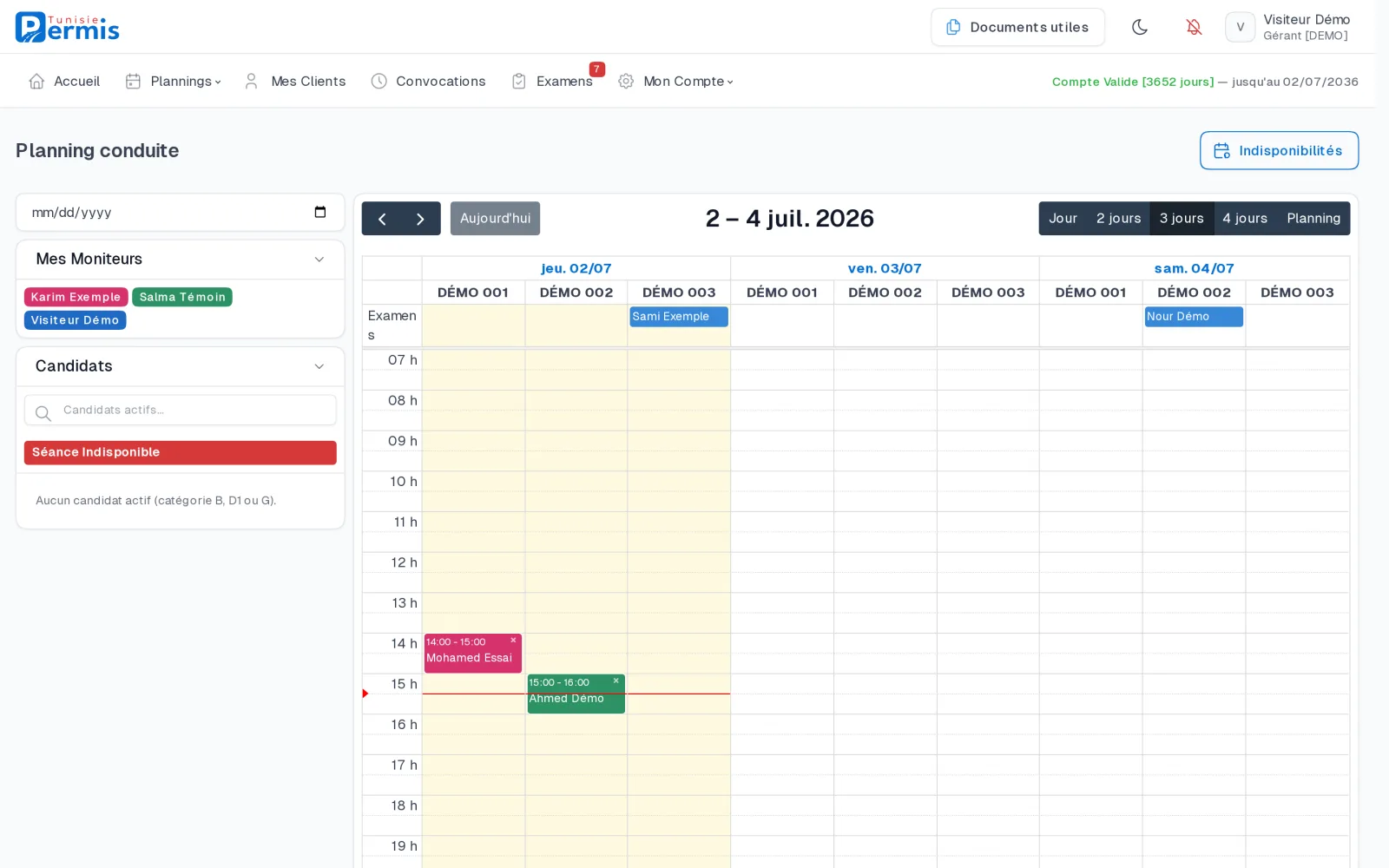
Task: Select Karim Exemple monitor tag
Action: tap(76, 297)
